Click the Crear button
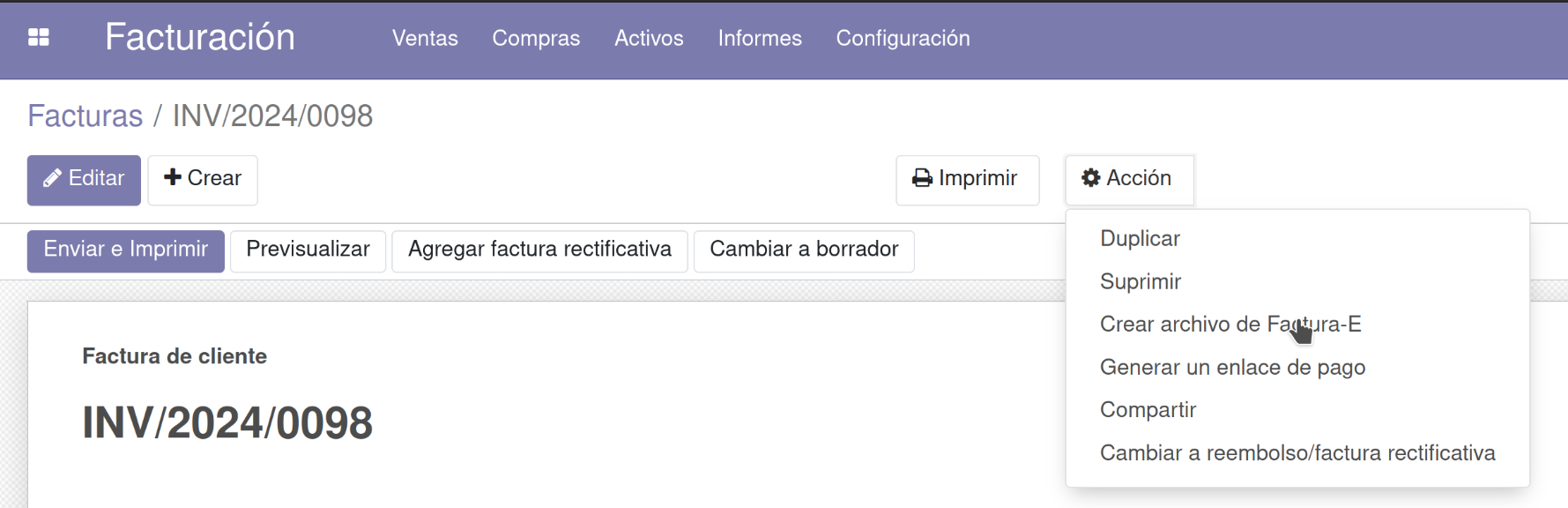This screenshot has height=508, width=1568. [203, 180]
